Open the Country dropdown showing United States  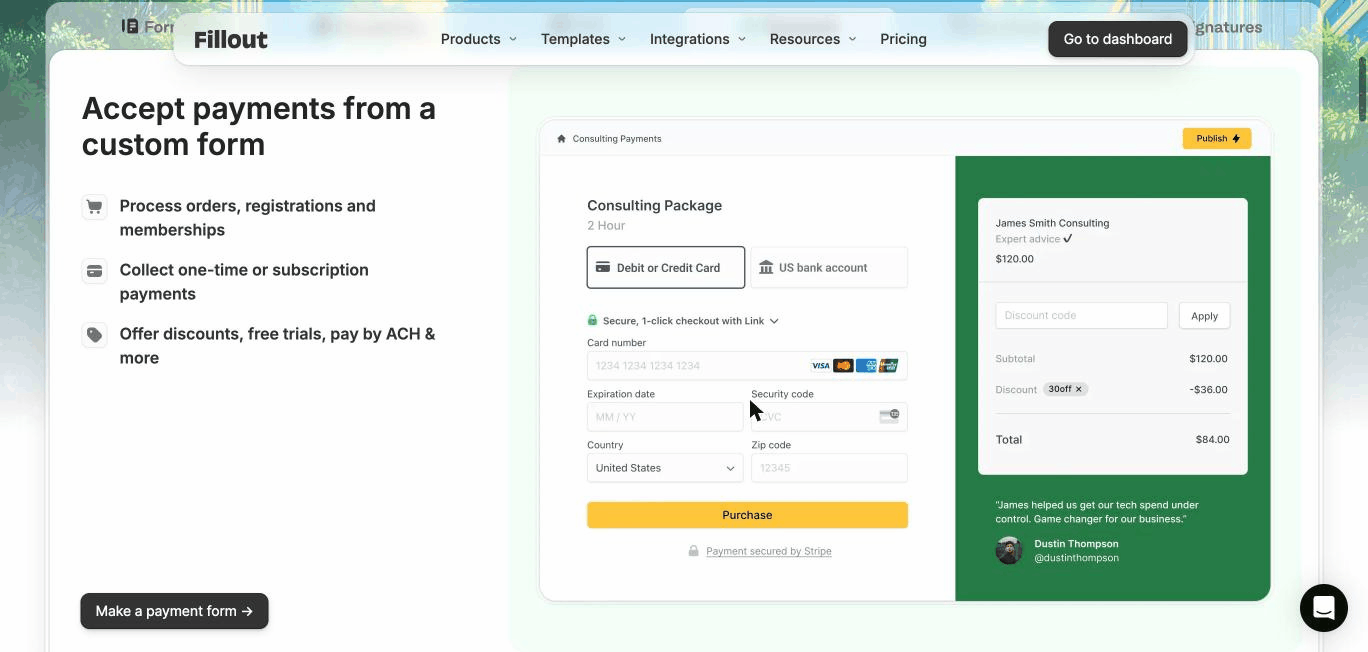coord(665,468)
